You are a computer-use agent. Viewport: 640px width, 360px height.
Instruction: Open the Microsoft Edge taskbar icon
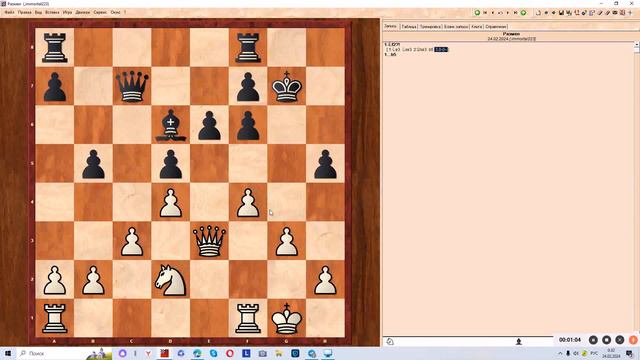pos(197,353)
